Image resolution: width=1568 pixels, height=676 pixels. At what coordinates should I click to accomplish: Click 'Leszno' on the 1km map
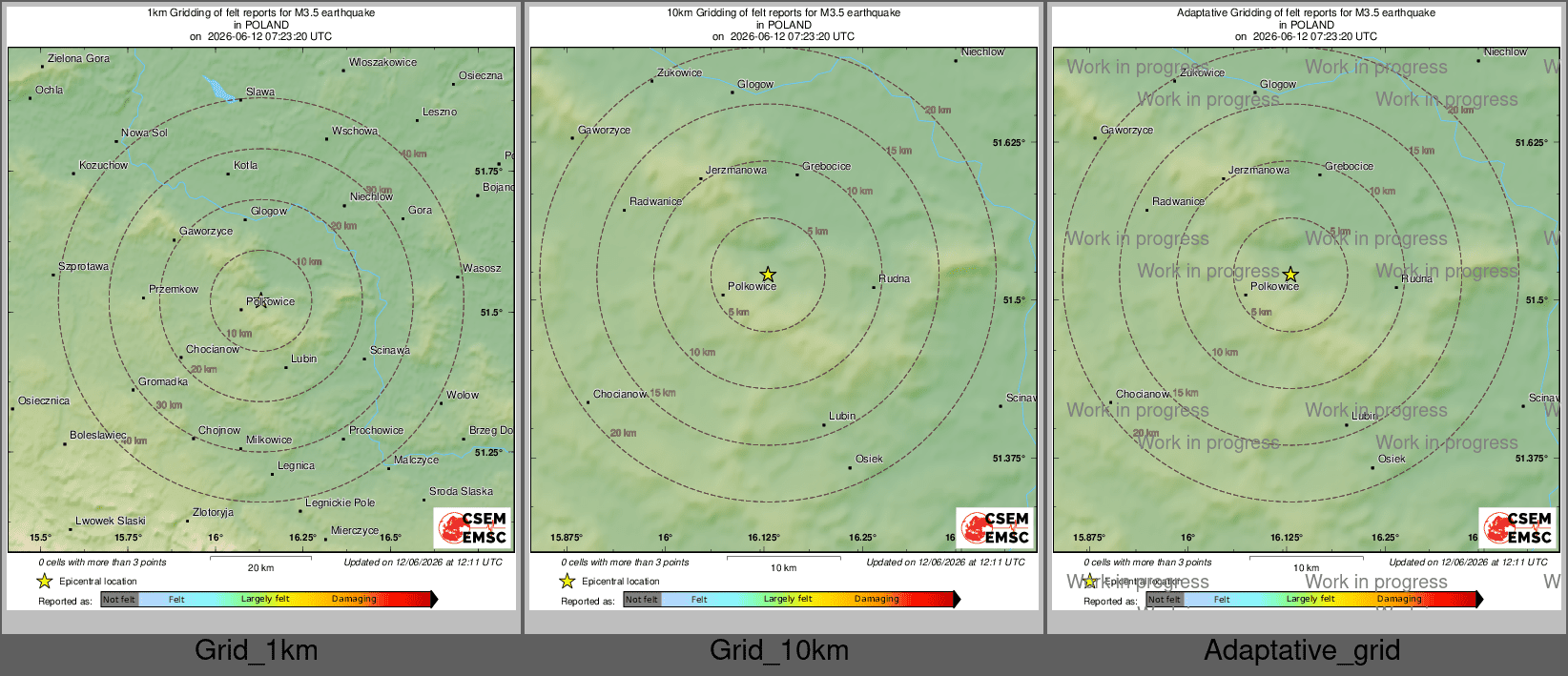coord(440,113)
